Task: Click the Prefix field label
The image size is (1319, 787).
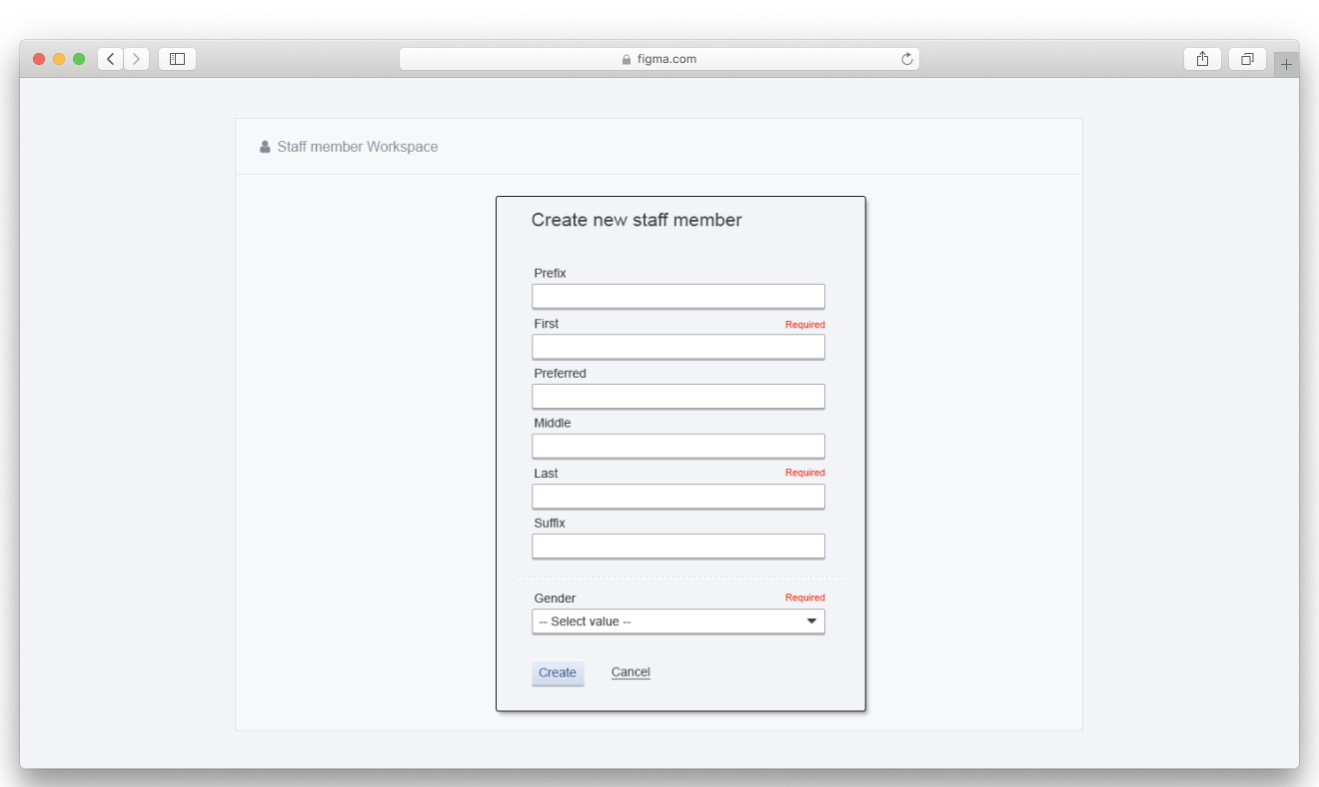Action: (550, 273)
